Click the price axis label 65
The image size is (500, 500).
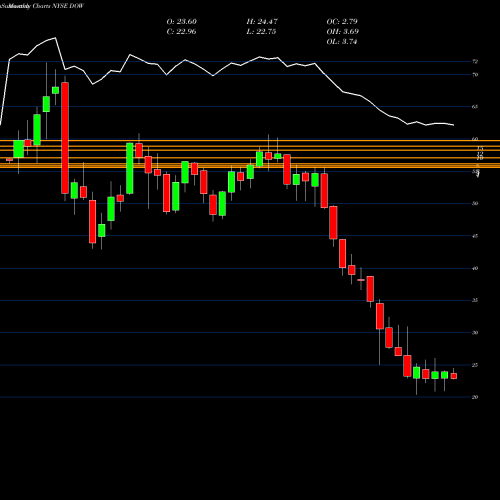pos(475,107)
